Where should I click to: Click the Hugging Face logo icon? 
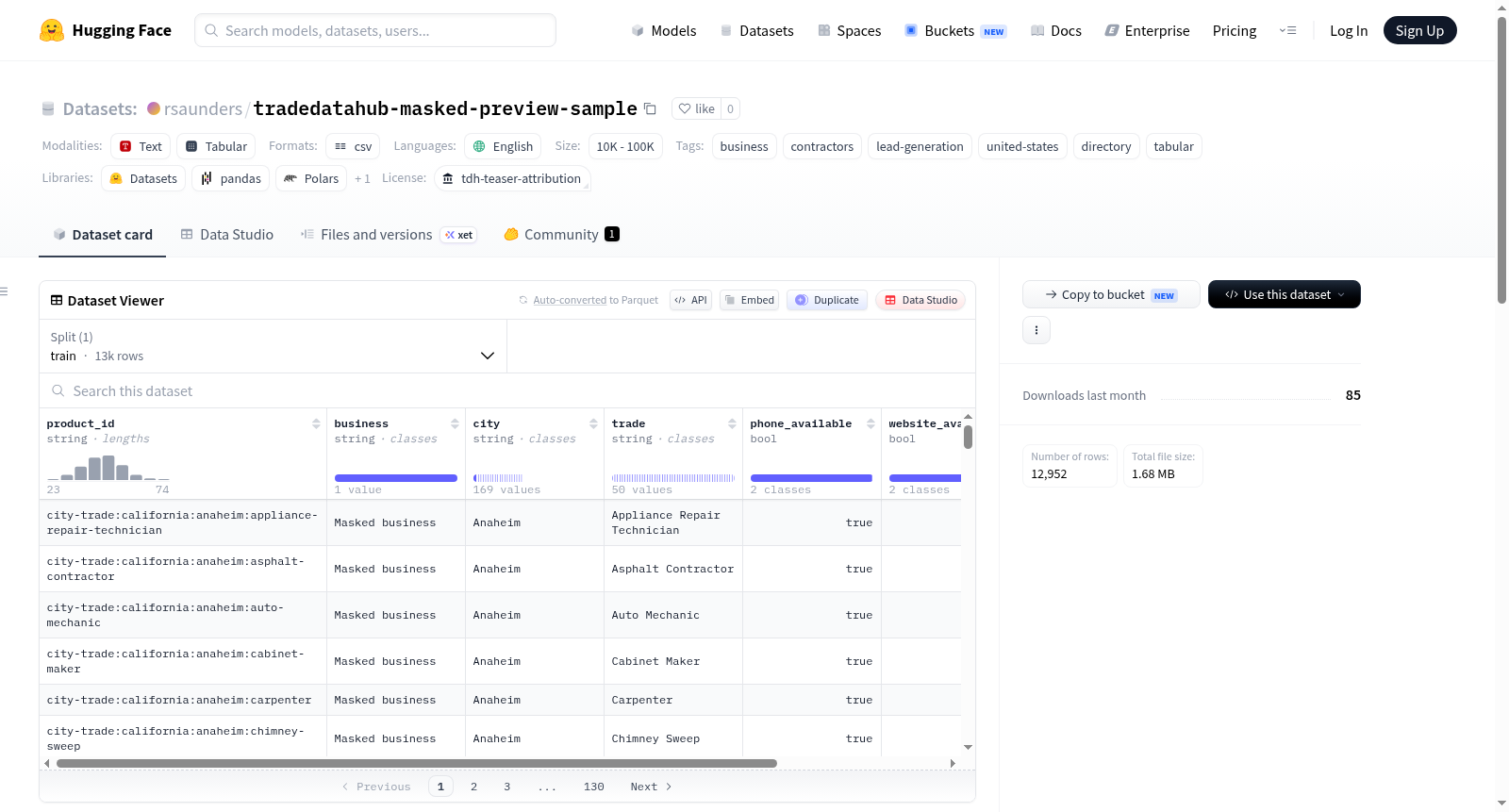click(52, 30)
